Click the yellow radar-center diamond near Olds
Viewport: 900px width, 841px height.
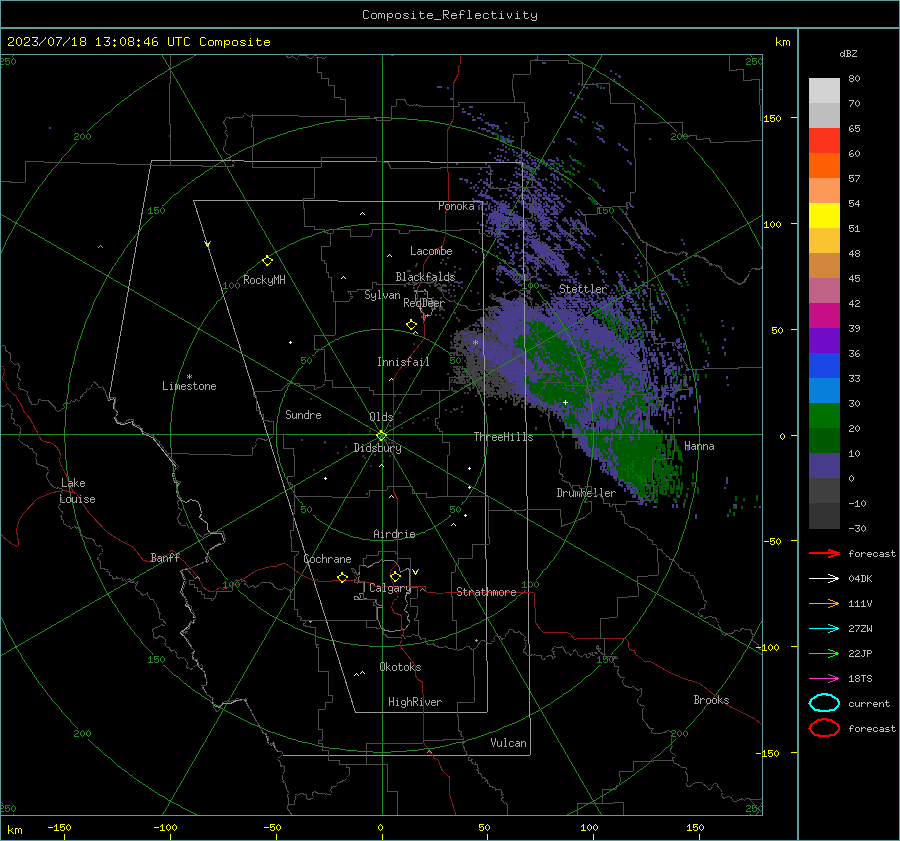382,435
